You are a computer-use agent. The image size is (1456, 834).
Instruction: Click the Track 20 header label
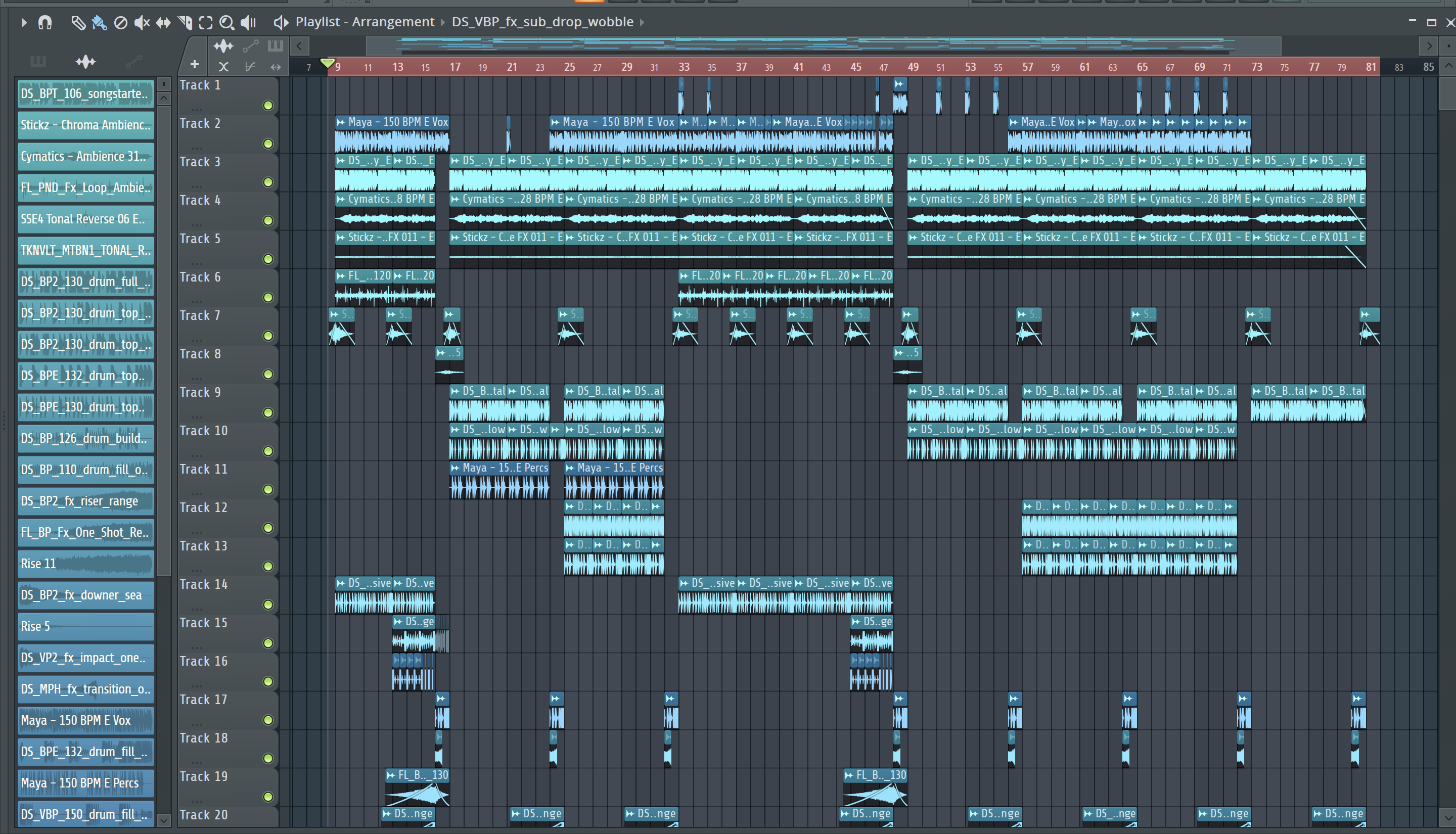pos(203,814)
